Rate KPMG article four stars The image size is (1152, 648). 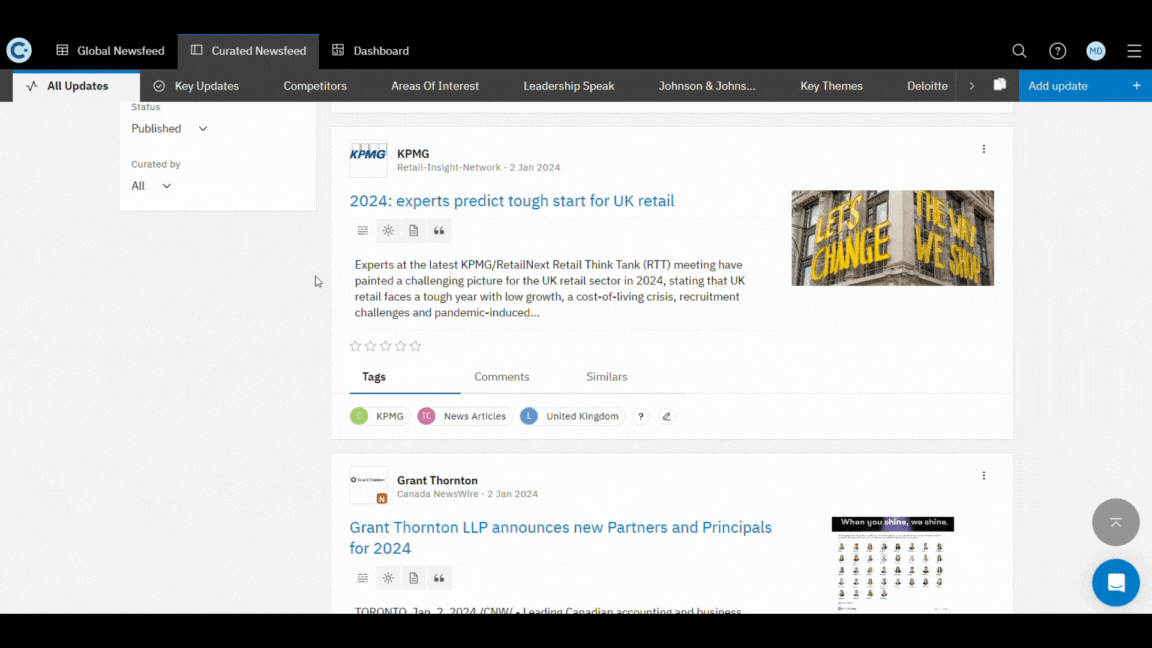point(400,346)
